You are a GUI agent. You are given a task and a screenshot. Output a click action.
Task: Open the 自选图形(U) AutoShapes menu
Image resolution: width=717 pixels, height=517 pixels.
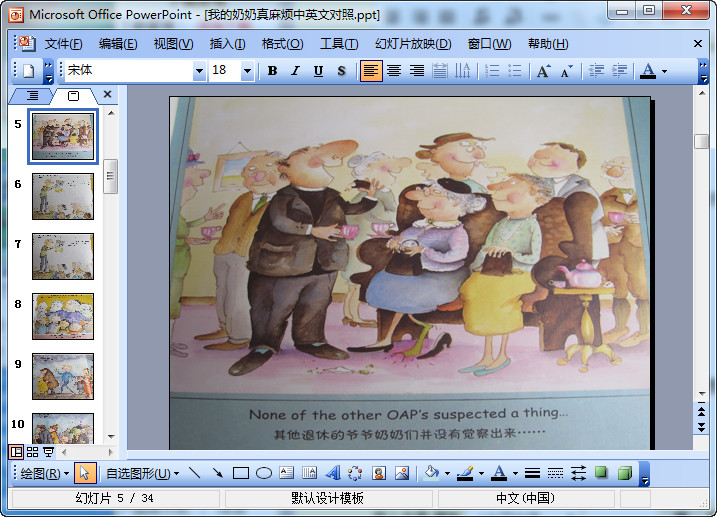click(x=142, y=474)
